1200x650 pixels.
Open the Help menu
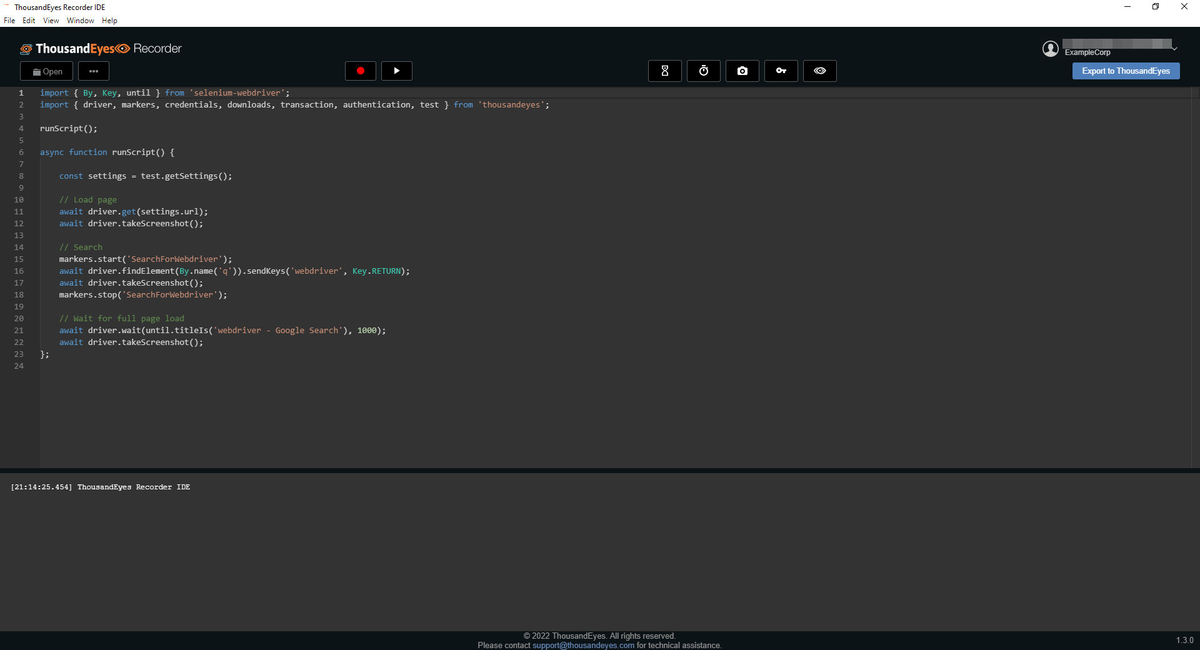(109, 21)
